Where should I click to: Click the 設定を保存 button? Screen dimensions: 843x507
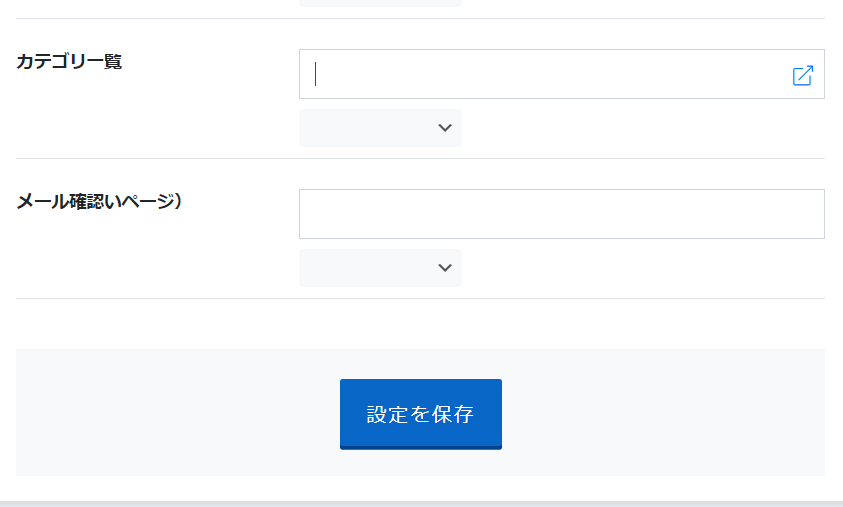420,414
